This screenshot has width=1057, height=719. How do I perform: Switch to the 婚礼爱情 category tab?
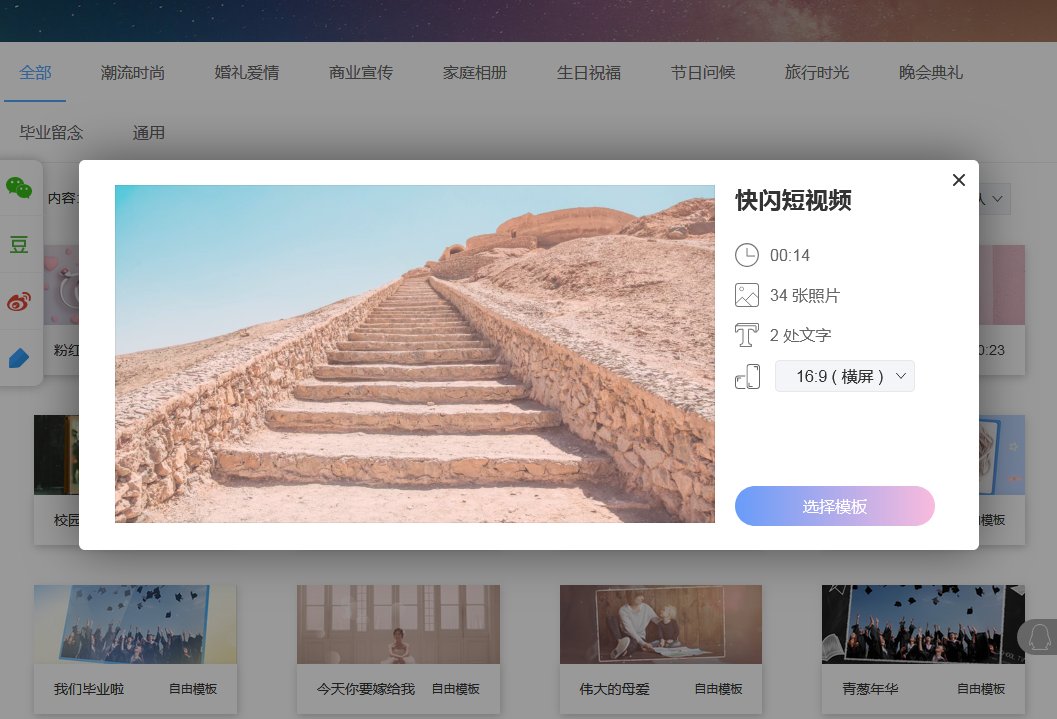(x=246, y=72)
